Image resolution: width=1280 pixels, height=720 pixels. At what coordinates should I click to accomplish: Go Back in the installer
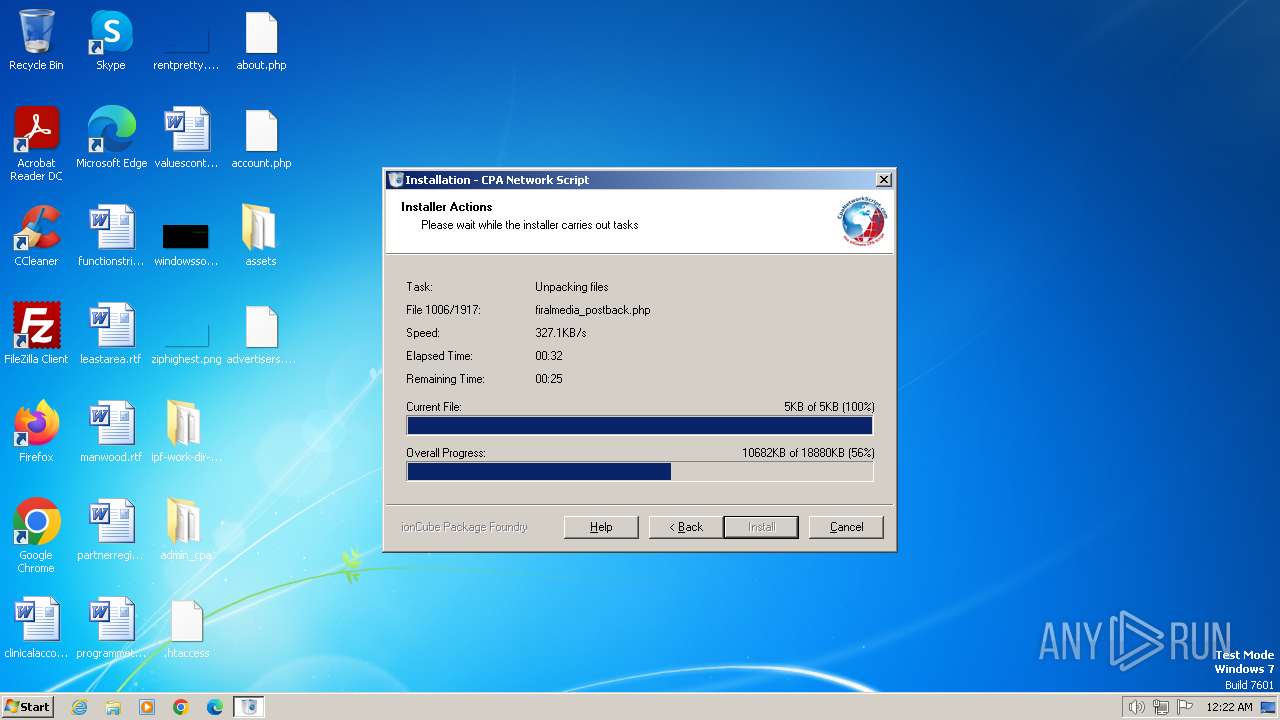coord(686,527)
